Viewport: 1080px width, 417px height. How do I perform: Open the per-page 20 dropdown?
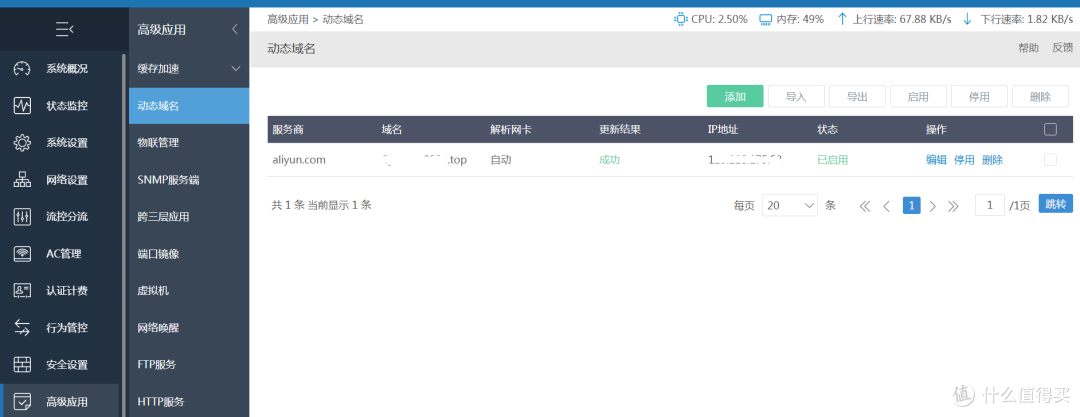tap(790, 205)
